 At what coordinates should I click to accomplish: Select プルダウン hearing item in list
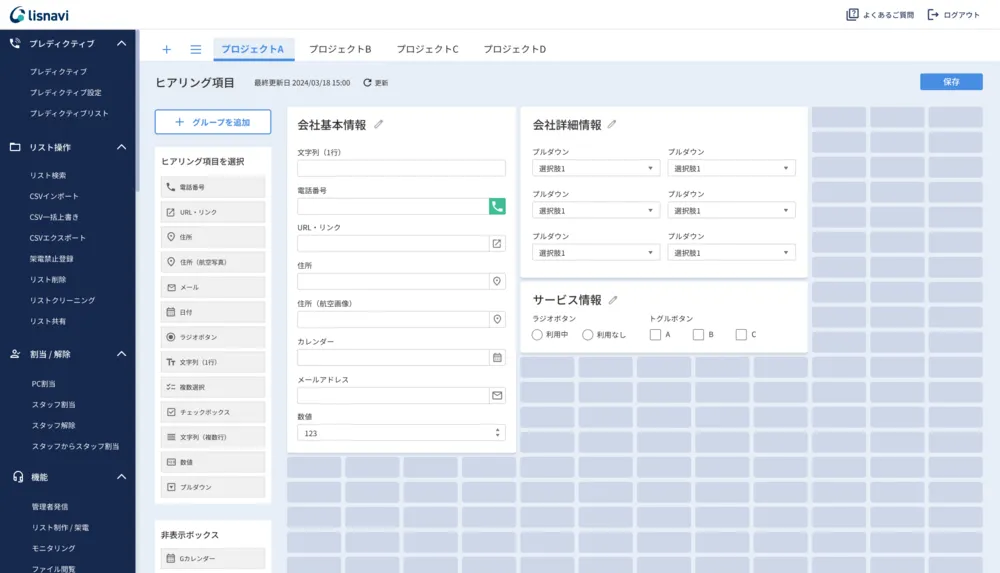(213, 487)
